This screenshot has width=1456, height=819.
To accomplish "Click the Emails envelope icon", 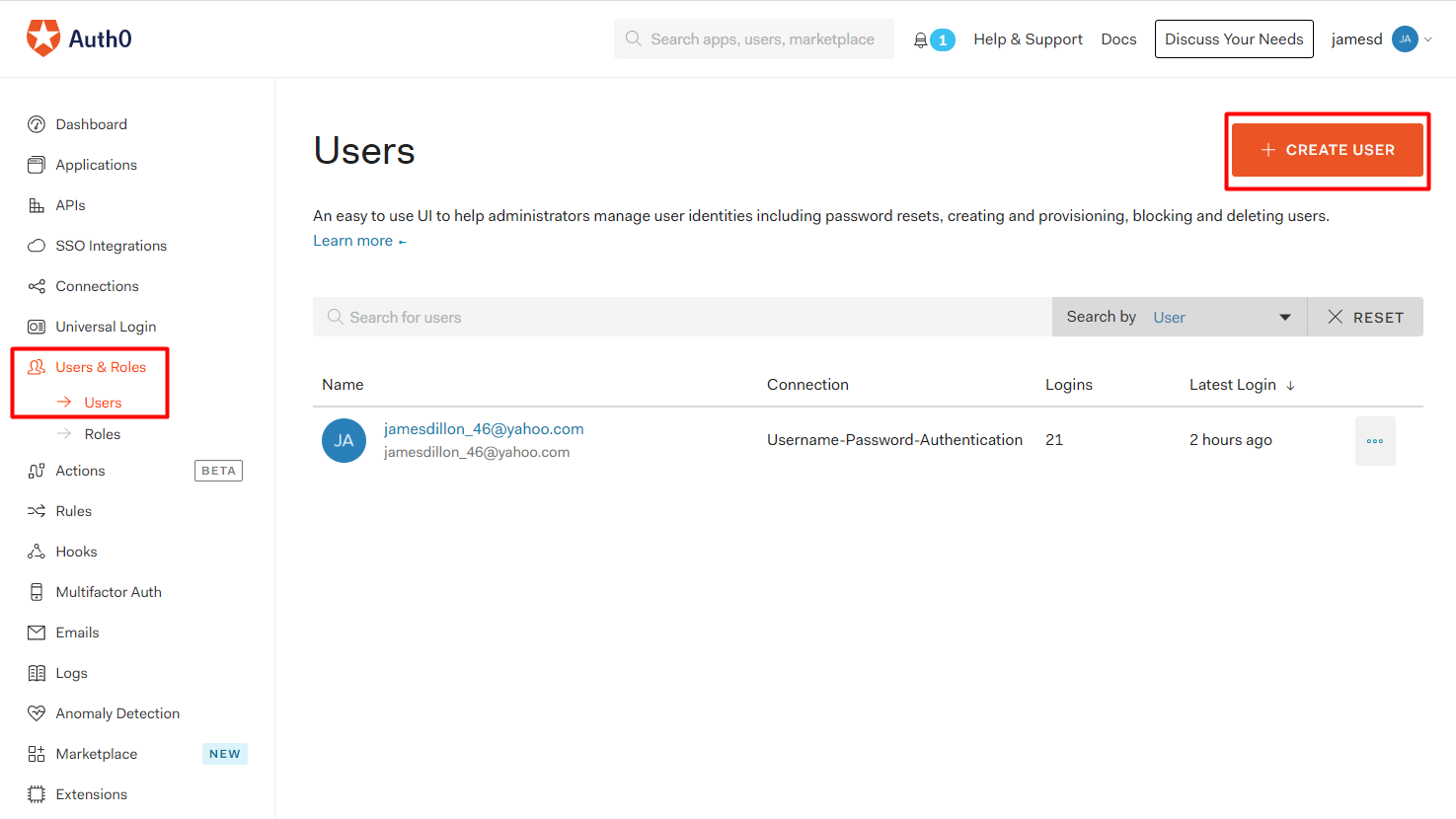I will click(x=37, y=633).
